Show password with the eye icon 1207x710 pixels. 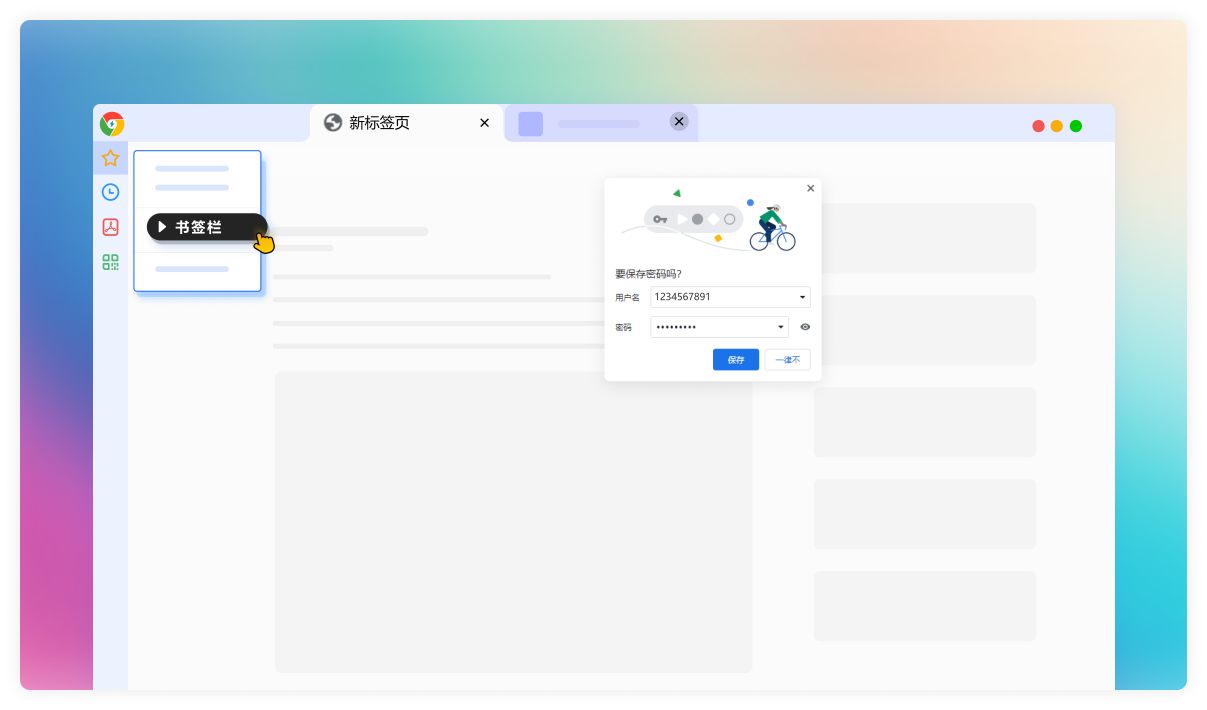coord(805,327)
